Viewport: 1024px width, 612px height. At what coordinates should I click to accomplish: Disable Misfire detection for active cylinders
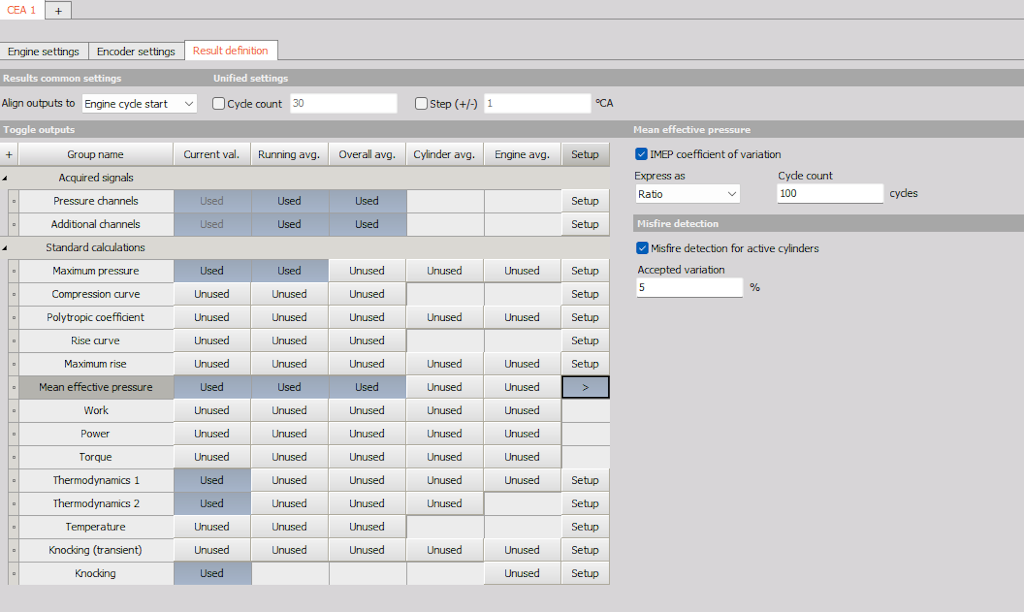[642, 248]
